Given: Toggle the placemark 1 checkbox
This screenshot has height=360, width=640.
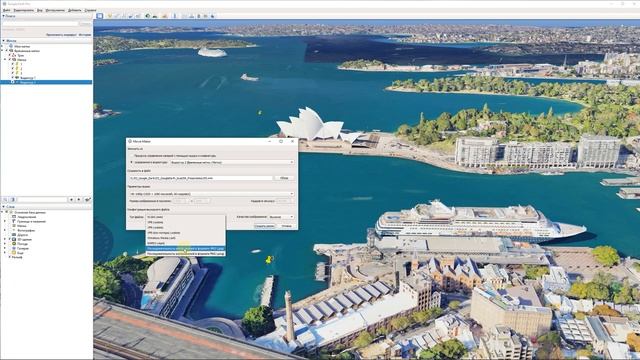Looking at the screenshot, I should pyautogui.click(x=13, y=64).
